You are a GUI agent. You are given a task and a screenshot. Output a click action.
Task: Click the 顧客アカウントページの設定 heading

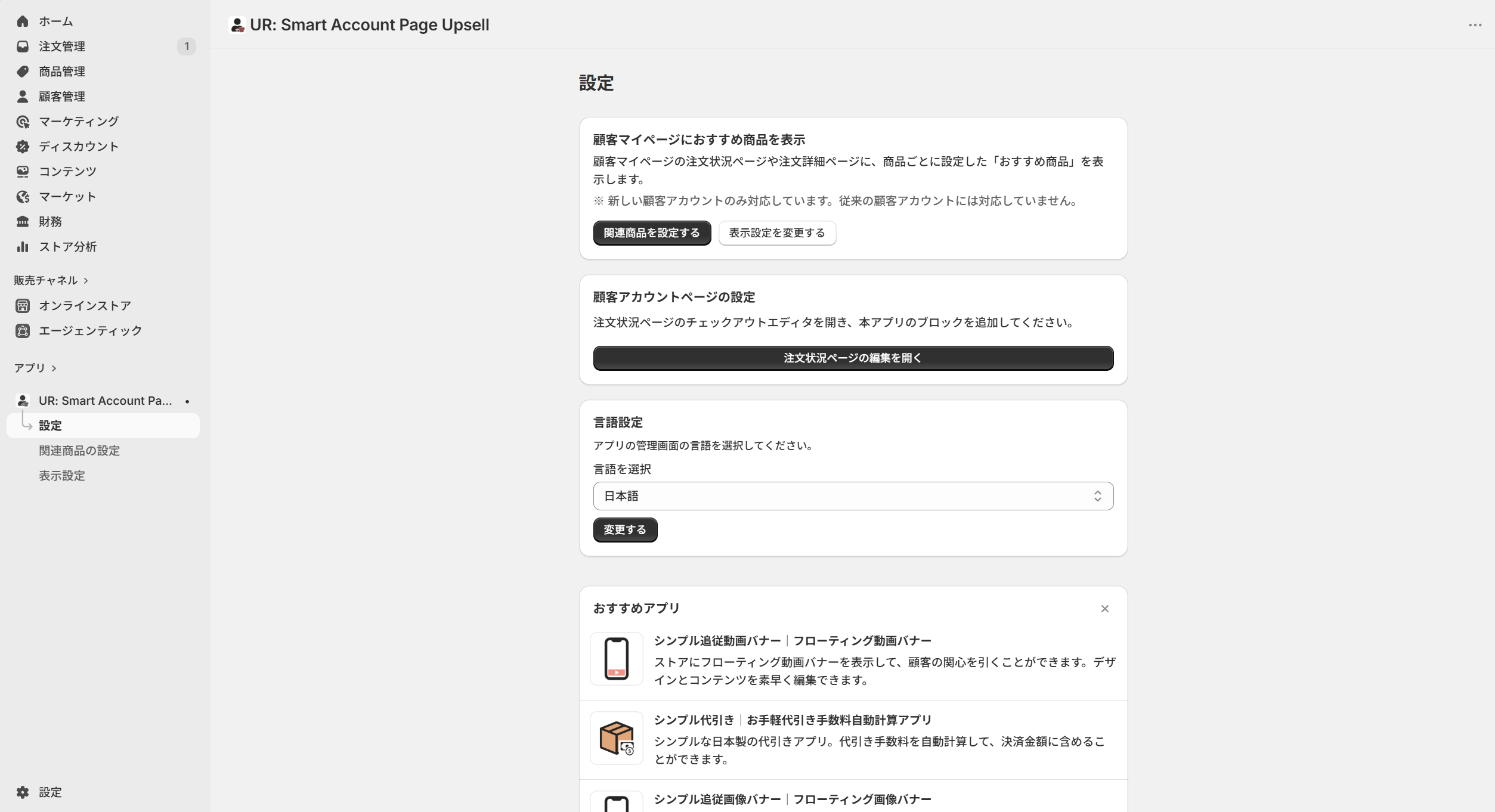coord(674,297)
